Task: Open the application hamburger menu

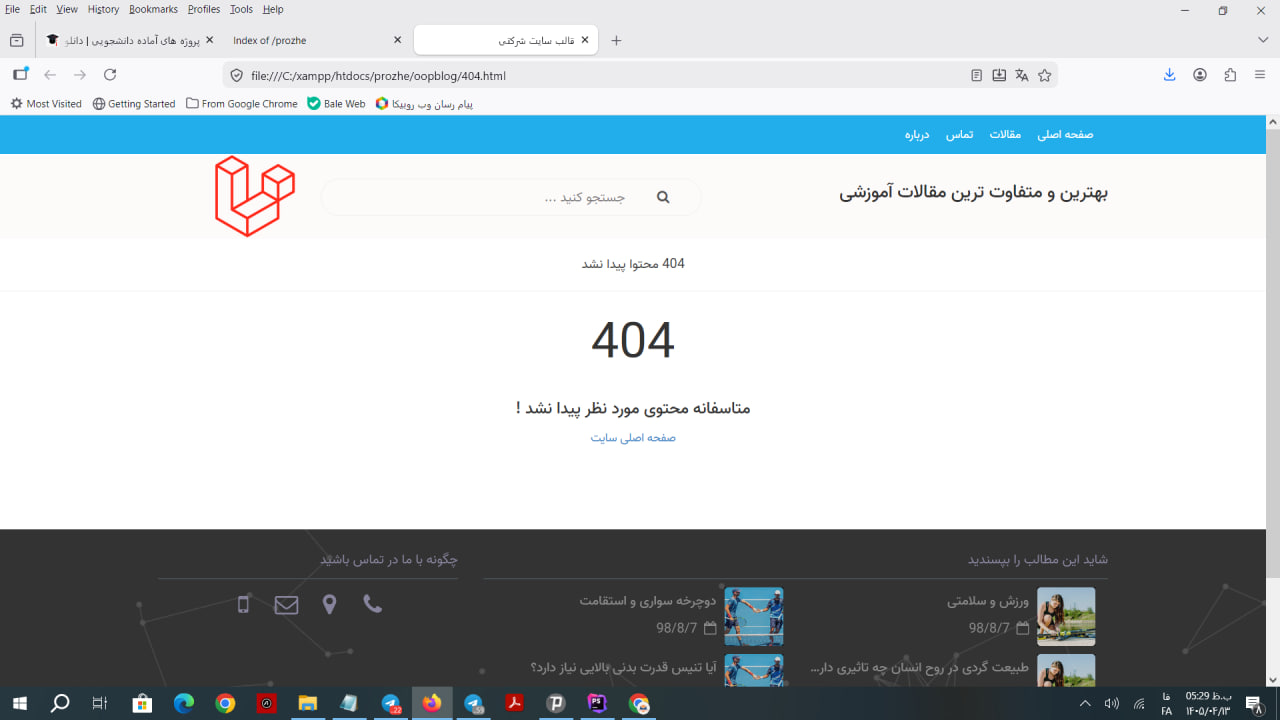Action: pyautogui.click(x=1260, y=75)
